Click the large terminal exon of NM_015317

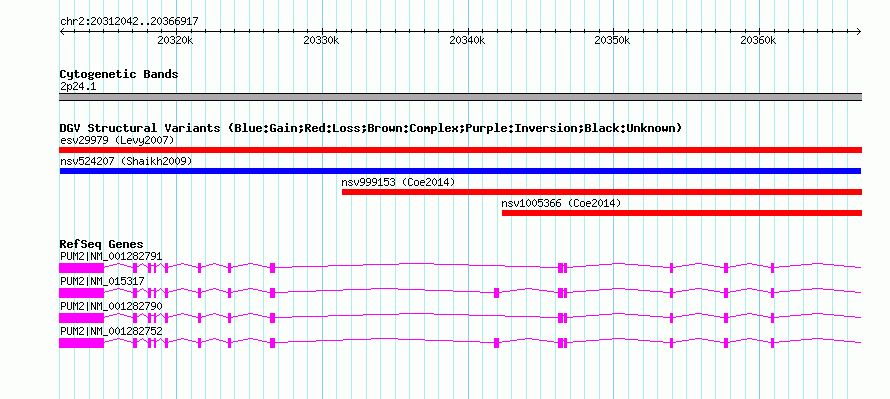tap(82, 293)
